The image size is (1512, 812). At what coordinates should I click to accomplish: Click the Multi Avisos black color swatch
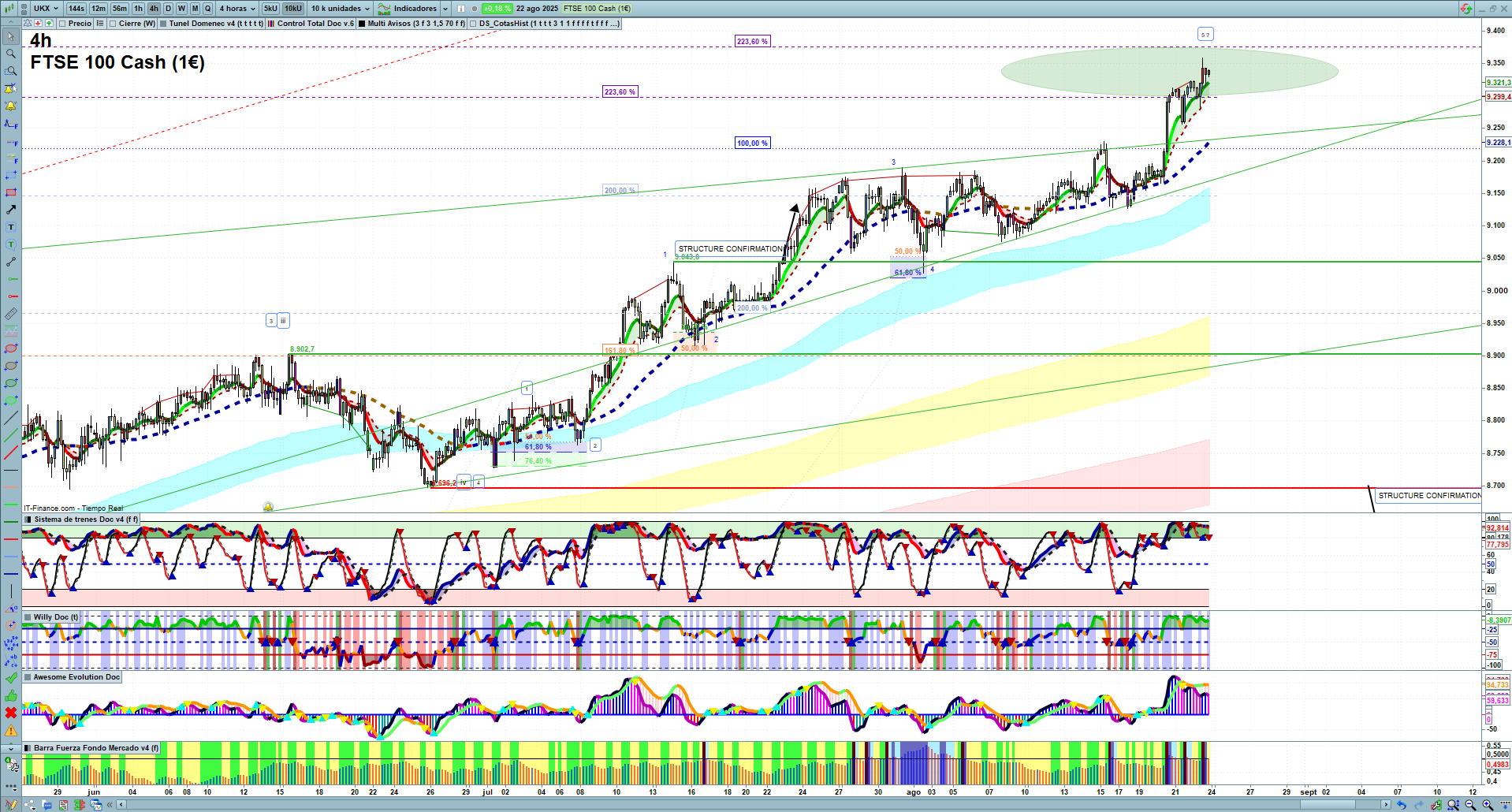coord(361,24)
